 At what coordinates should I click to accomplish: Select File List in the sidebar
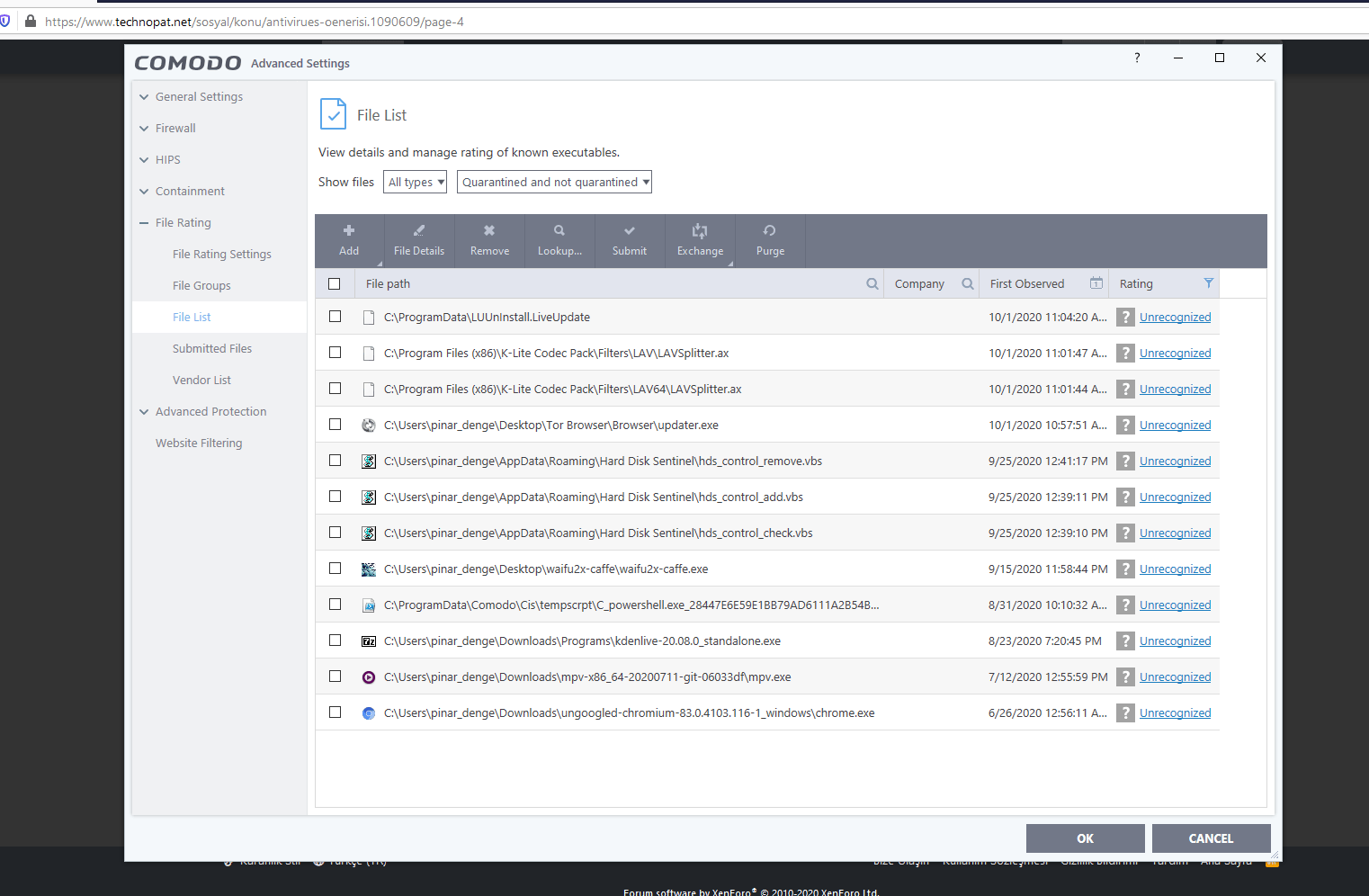(192, 317)
